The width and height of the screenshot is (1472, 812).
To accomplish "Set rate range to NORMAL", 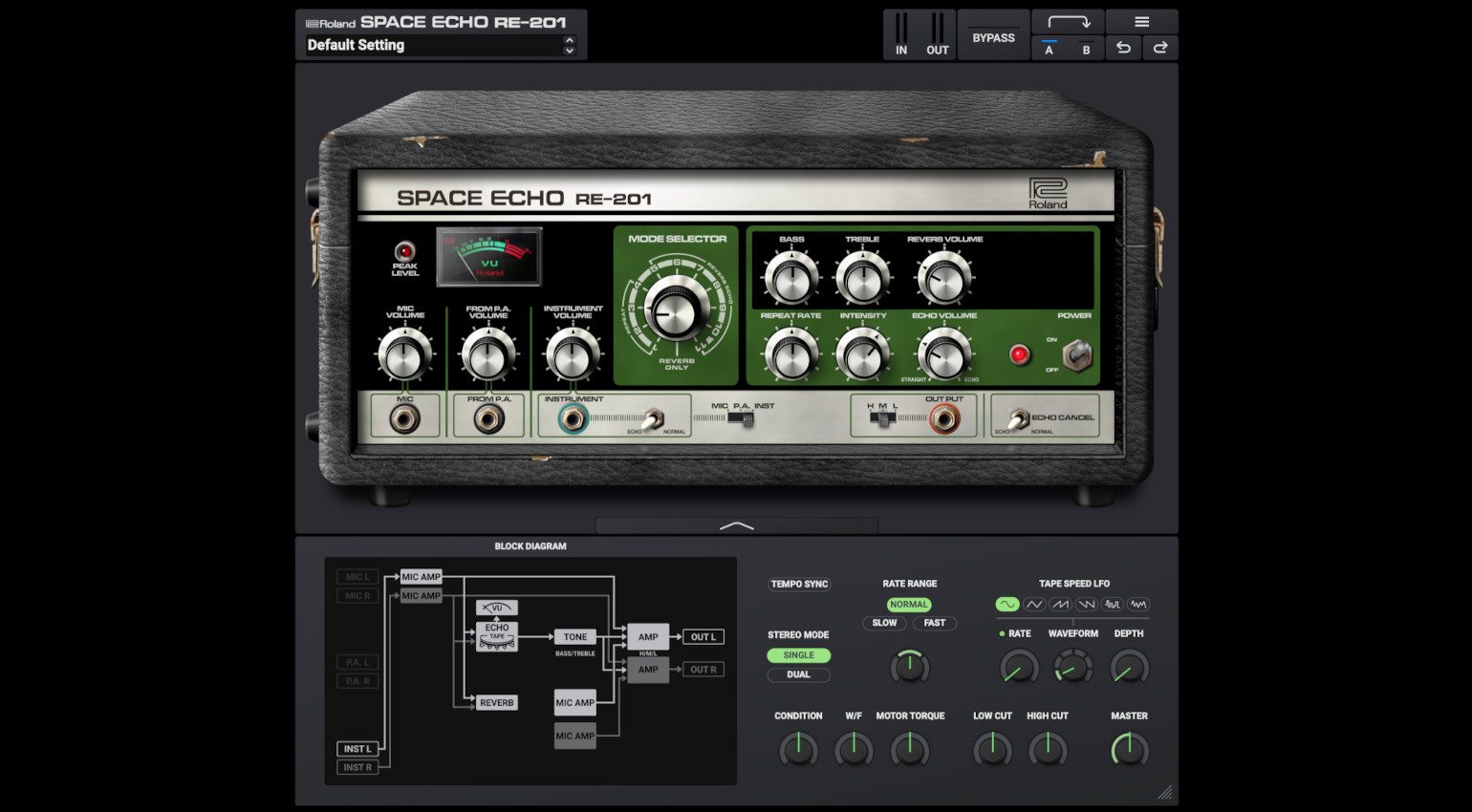I will 908,605.
